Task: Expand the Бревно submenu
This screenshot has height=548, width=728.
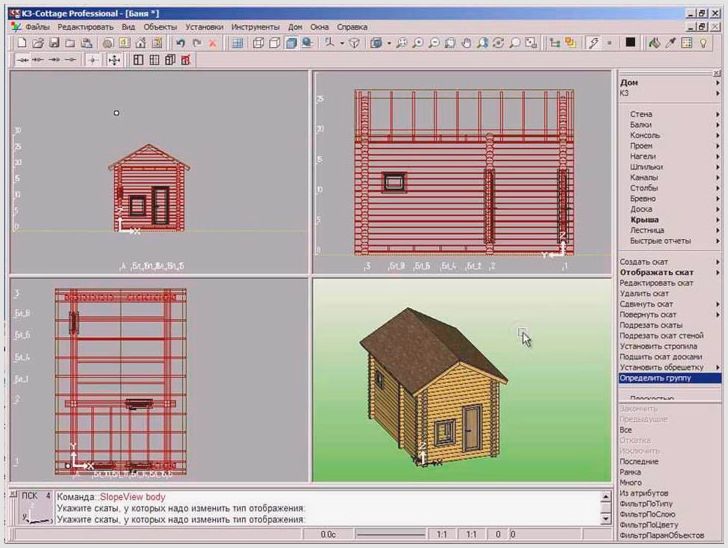Action: (670, 198)
